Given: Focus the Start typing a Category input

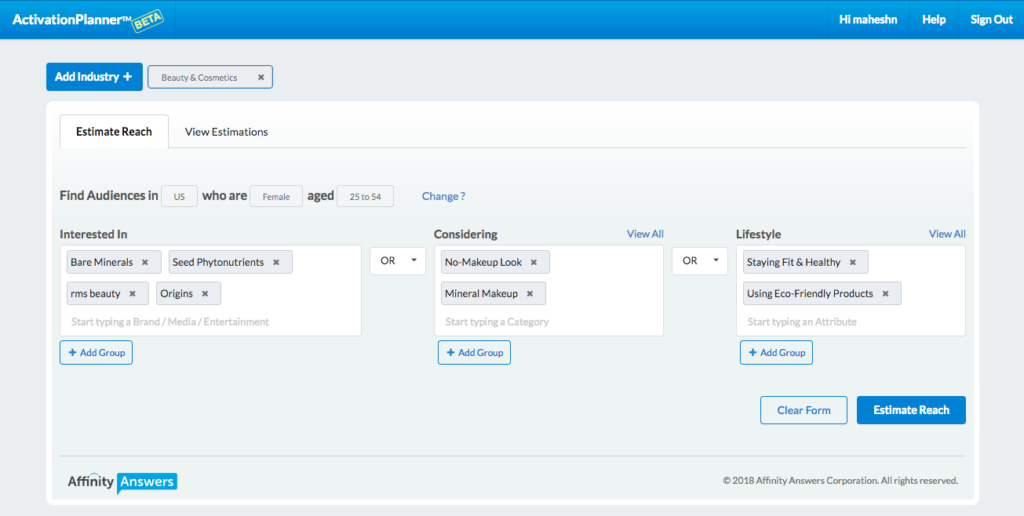Looking at the screenshot, I should pos(497,322).
